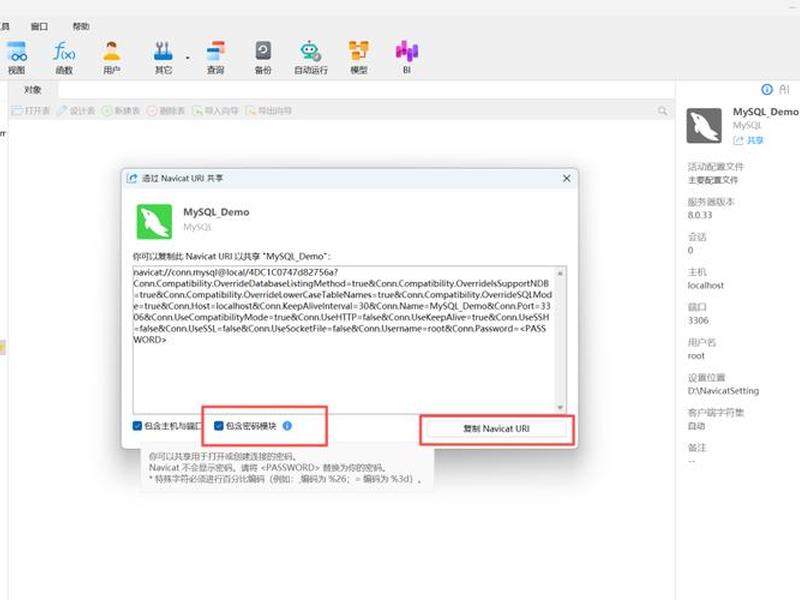
Task: Click the gray MySQL dolphin icon in info panel
Action: click(704, 126)
